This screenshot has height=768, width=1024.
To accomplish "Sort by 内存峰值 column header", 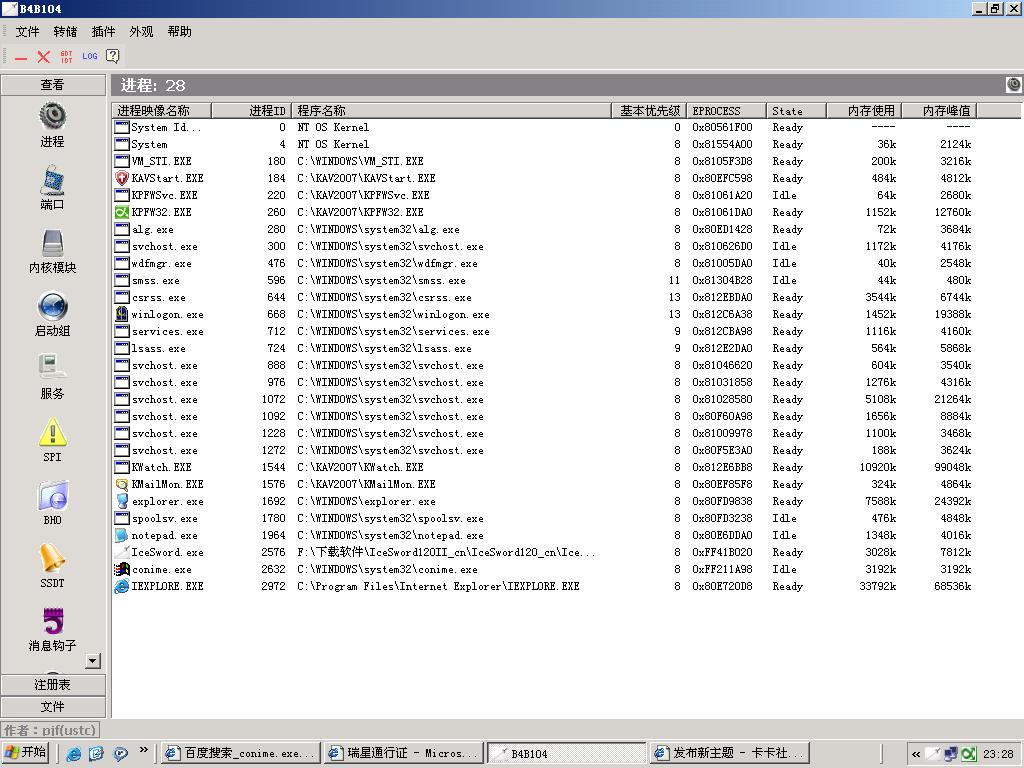I will (939, 110).
